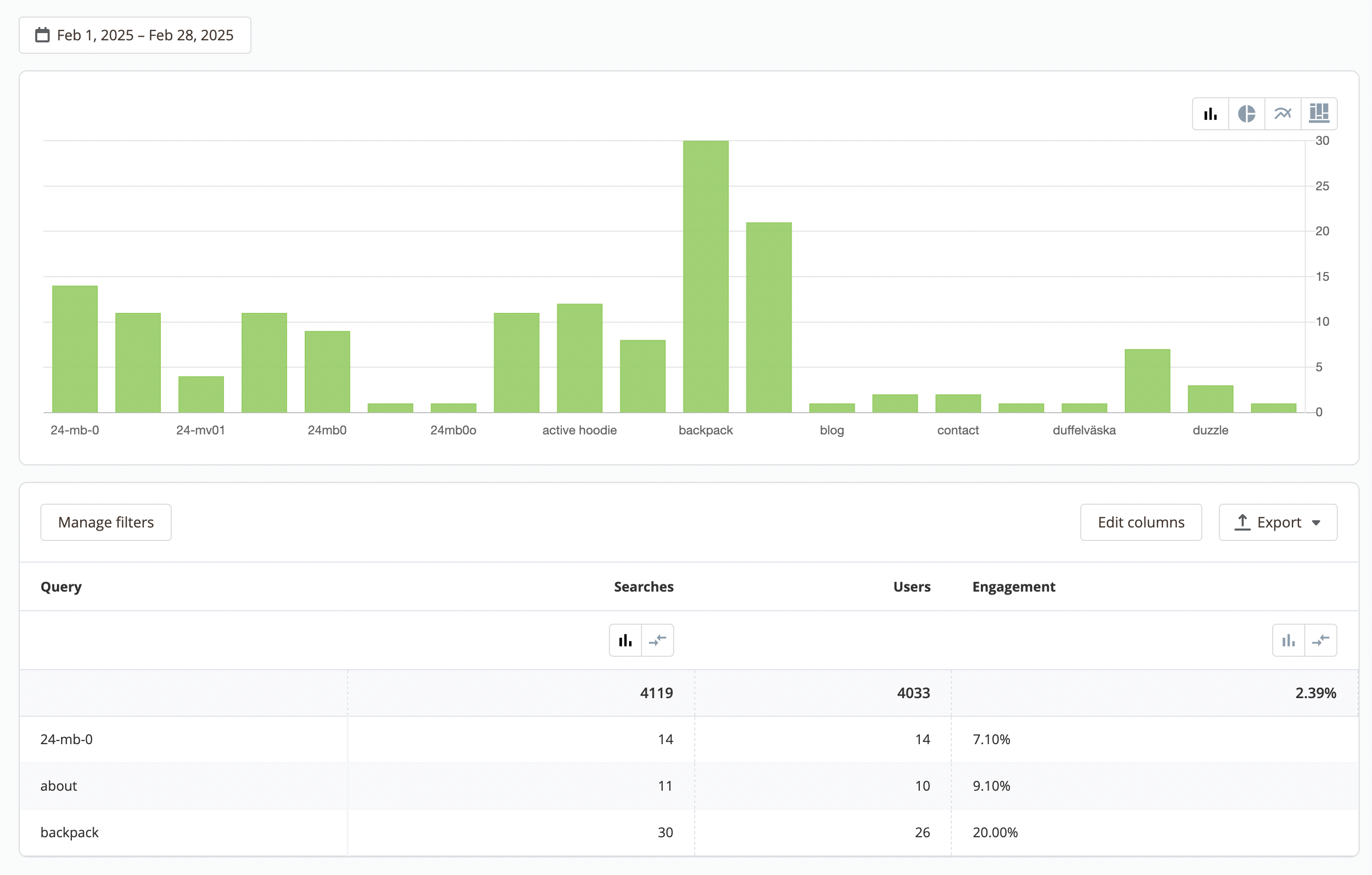Sort by the Engagement column header
Screen dimensions: 1372x875
click(1013, 587)
